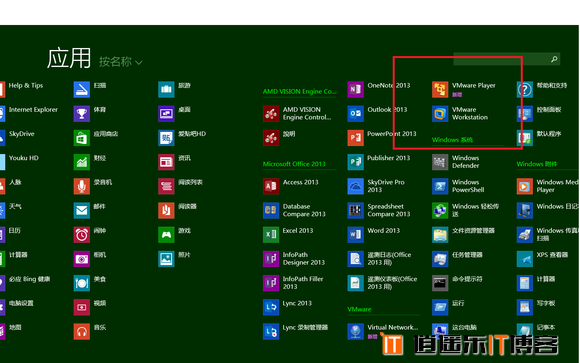The image size is (580, 363).
Task: Open the Access 2013 icon
Action: coord(271,186)
